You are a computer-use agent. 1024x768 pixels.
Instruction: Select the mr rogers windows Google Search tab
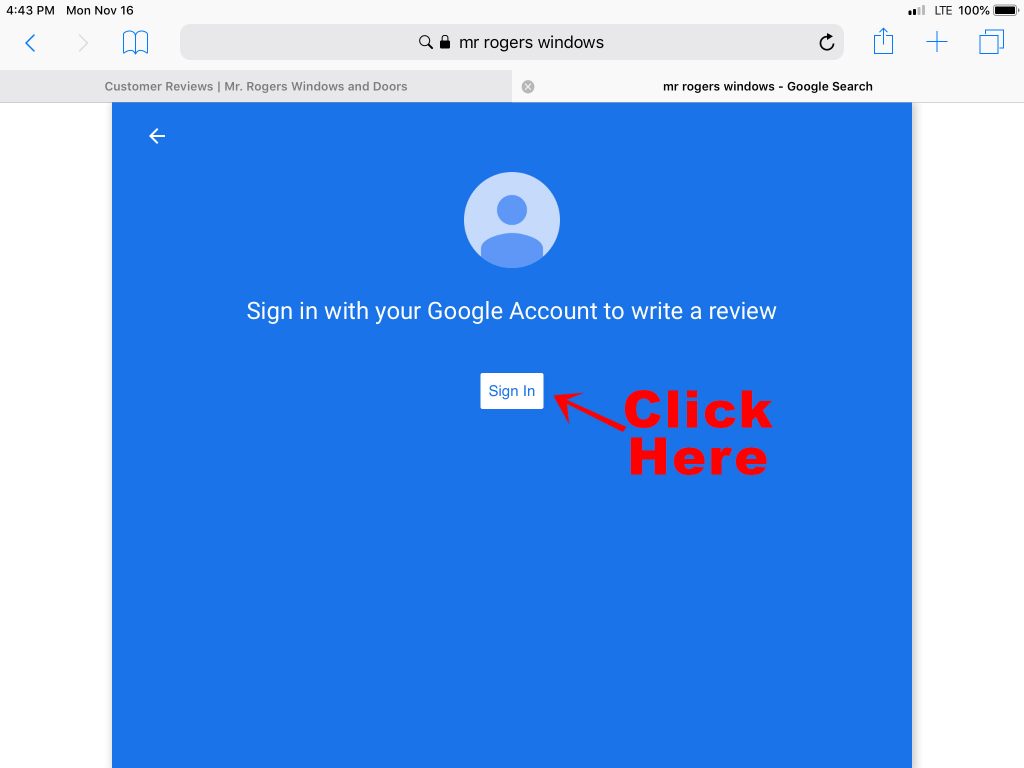click(768, 86)
